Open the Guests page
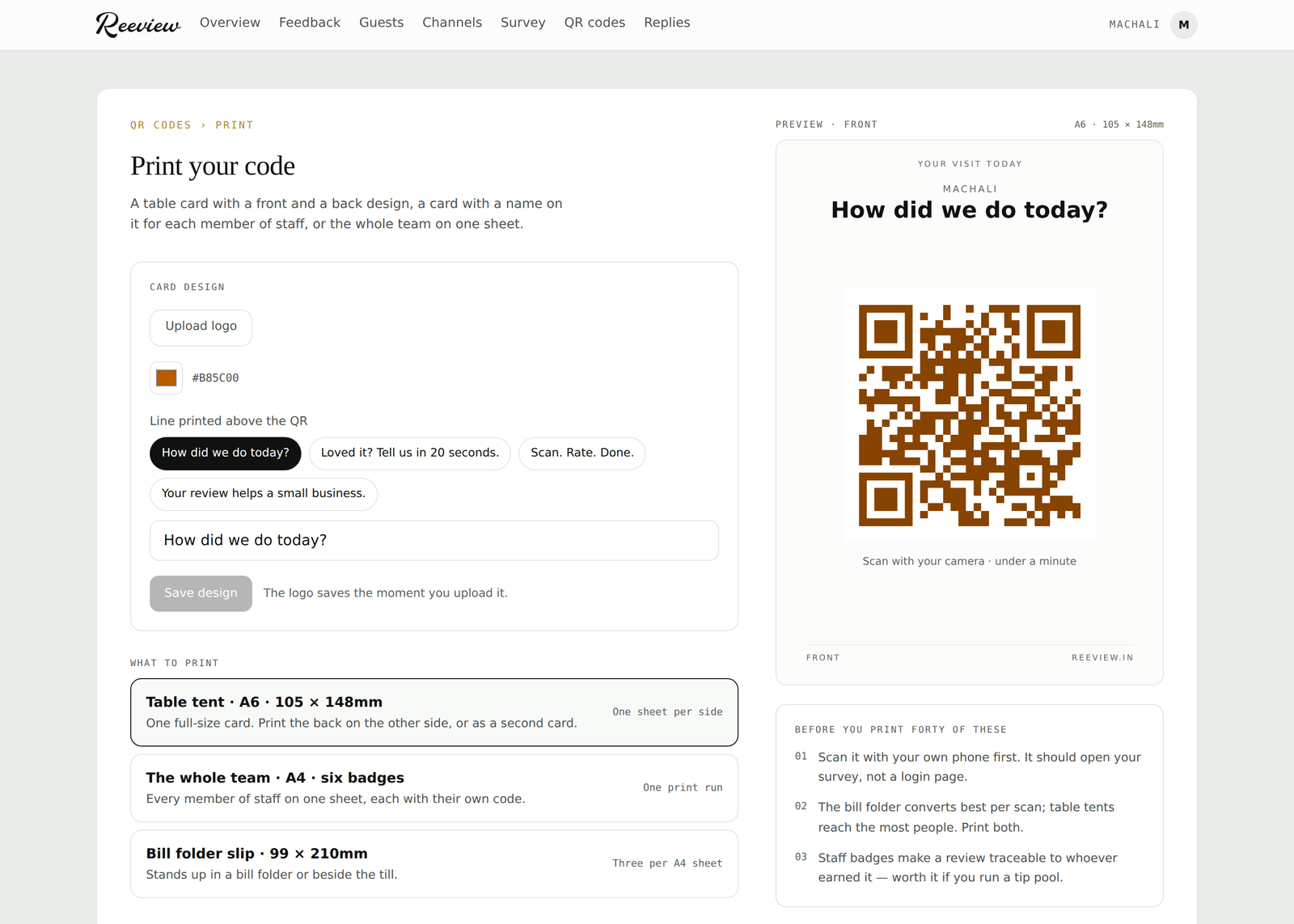The height and width of the screenshot is (924, 1294). pos(381,23)
